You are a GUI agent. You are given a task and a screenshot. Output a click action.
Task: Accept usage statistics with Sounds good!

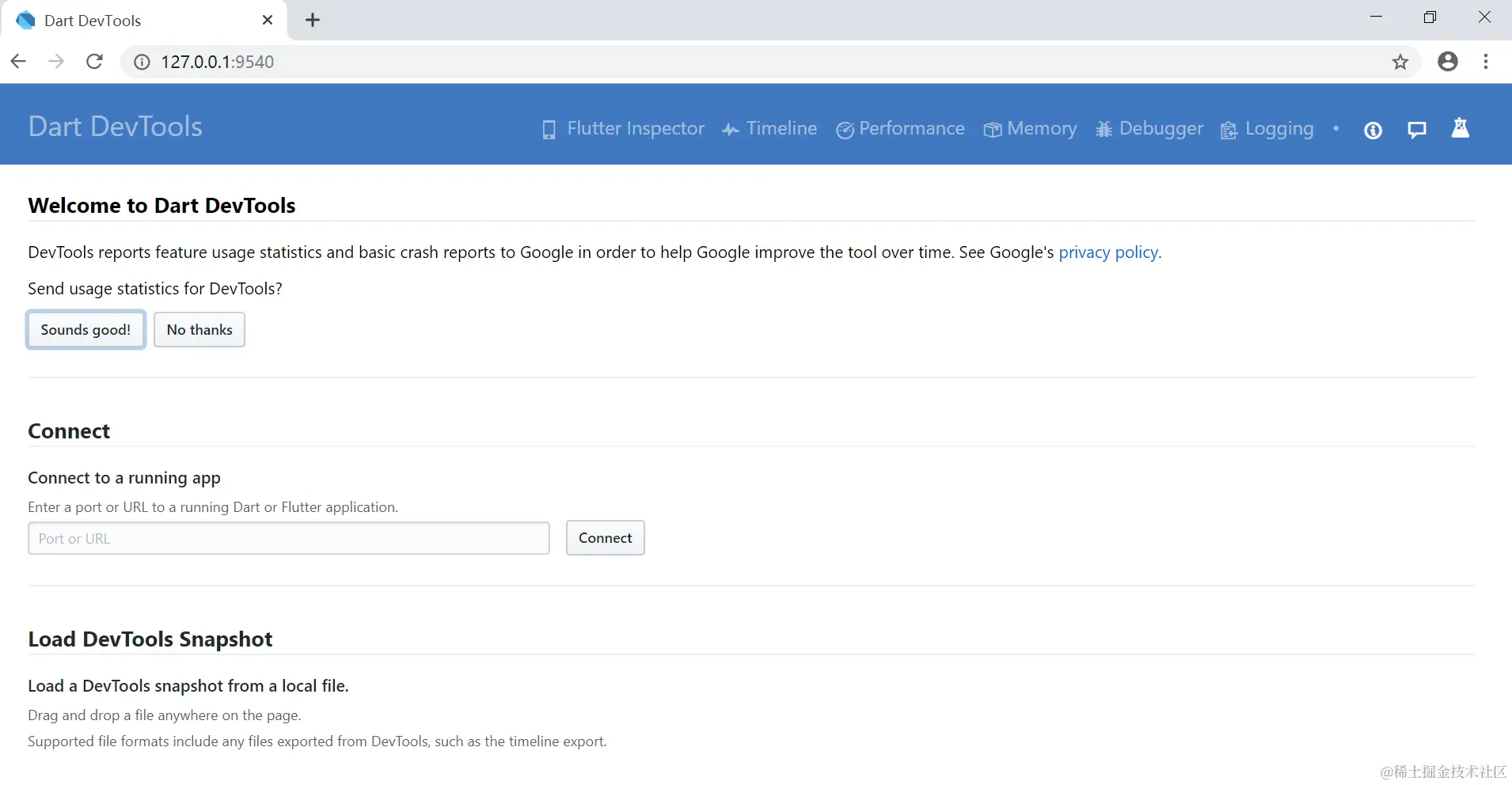85,329
